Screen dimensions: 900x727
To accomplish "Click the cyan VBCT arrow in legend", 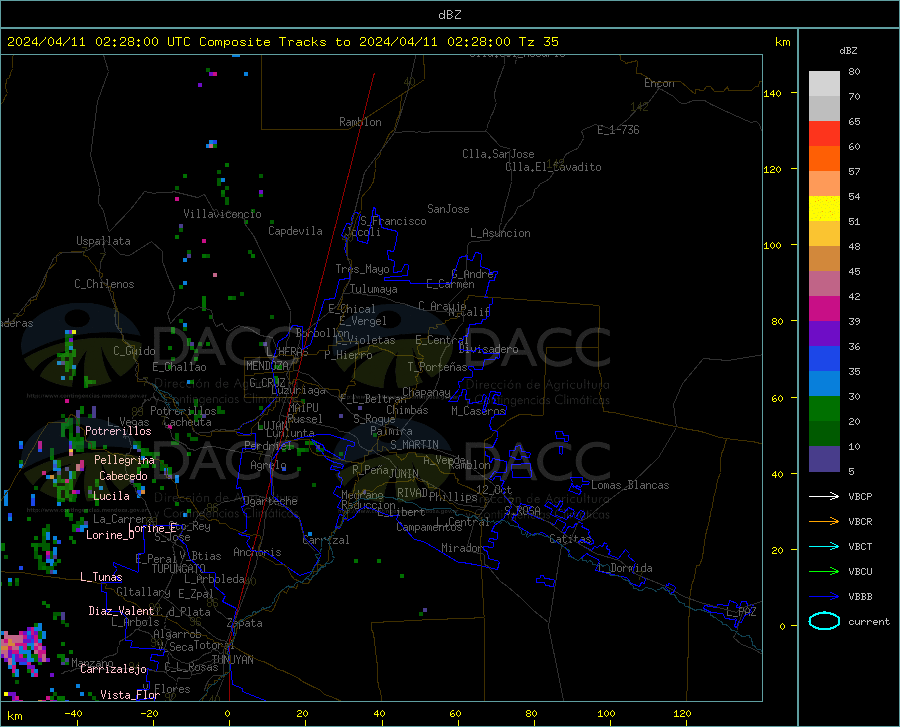I will point(824,546).
